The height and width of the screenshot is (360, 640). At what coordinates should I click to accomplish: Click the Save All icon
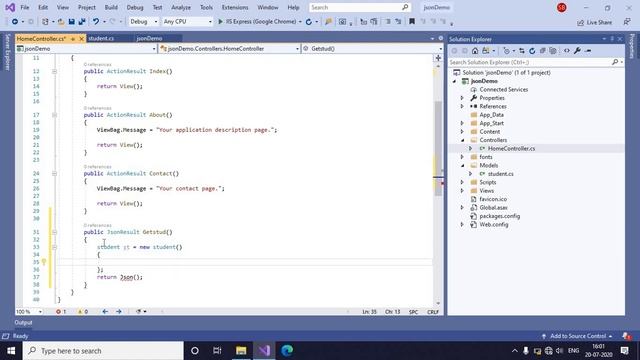(82, 22)
